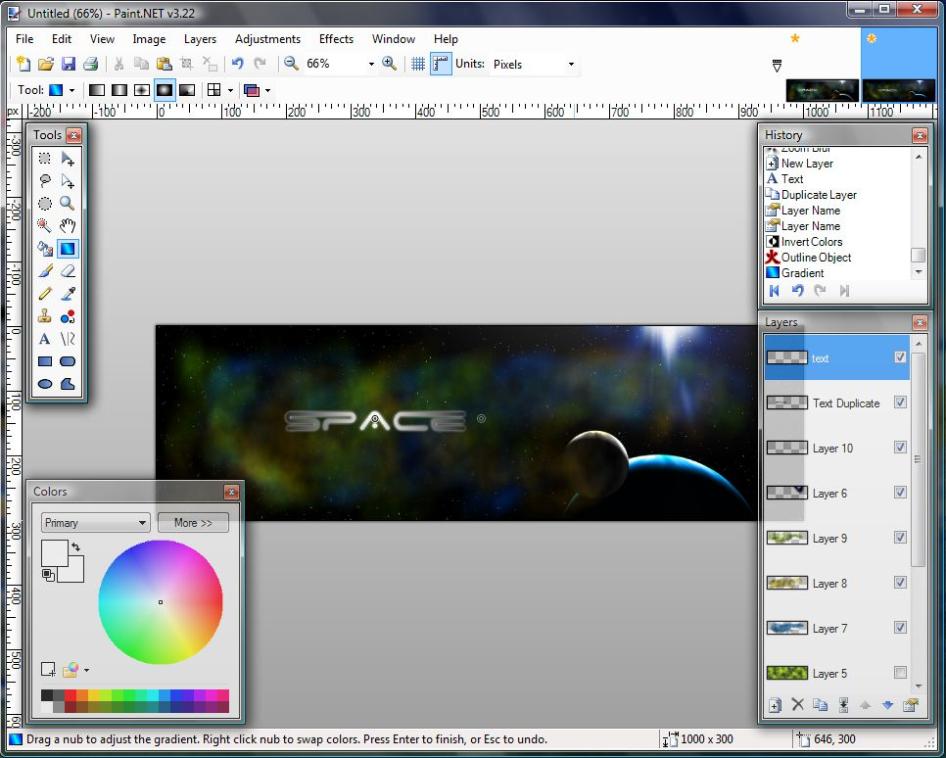Delete layer using the X icon
The image size is (946, 758).
coord(797,705)
